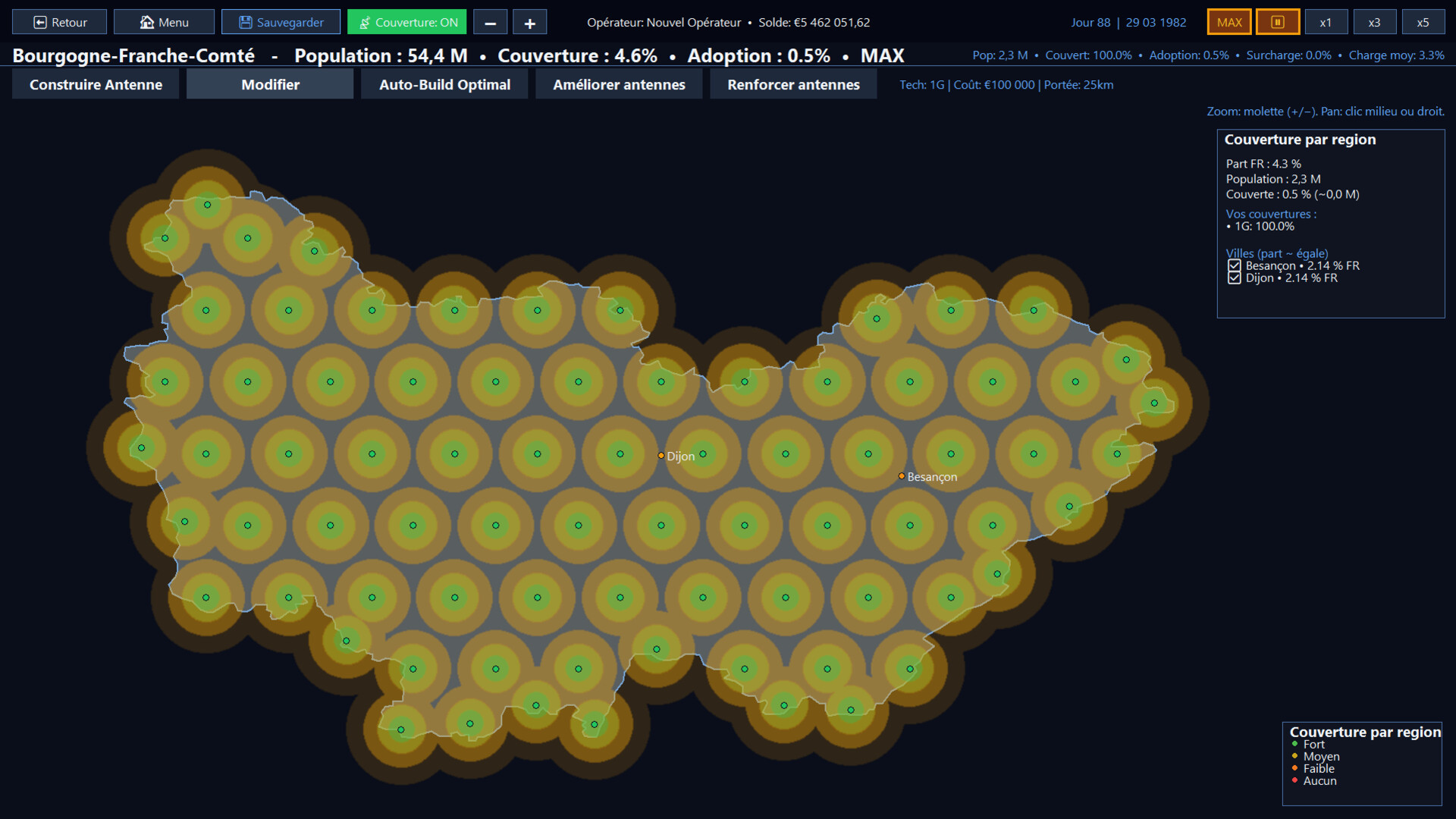
Task: Click the minus zoom-out button
Action: click(491, 23)
